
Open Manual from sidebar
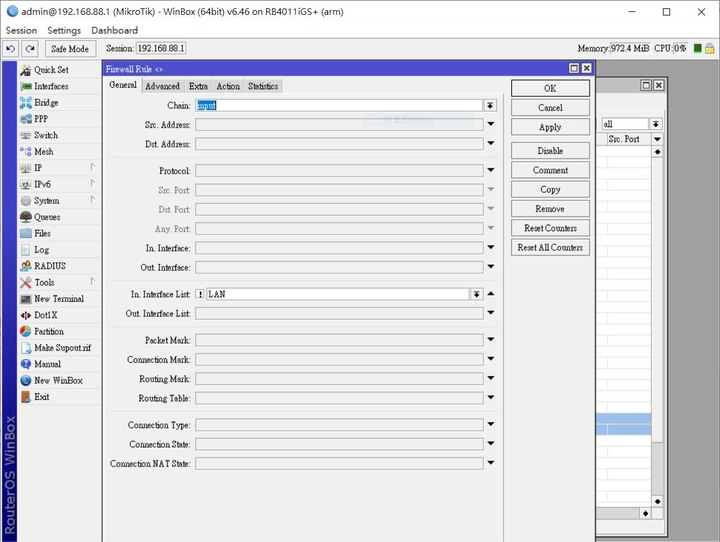47,364
